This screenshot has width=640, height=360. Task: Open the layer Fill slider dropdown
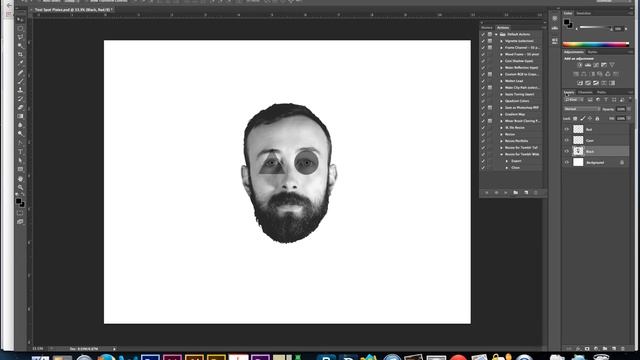(x=629, y=118)
